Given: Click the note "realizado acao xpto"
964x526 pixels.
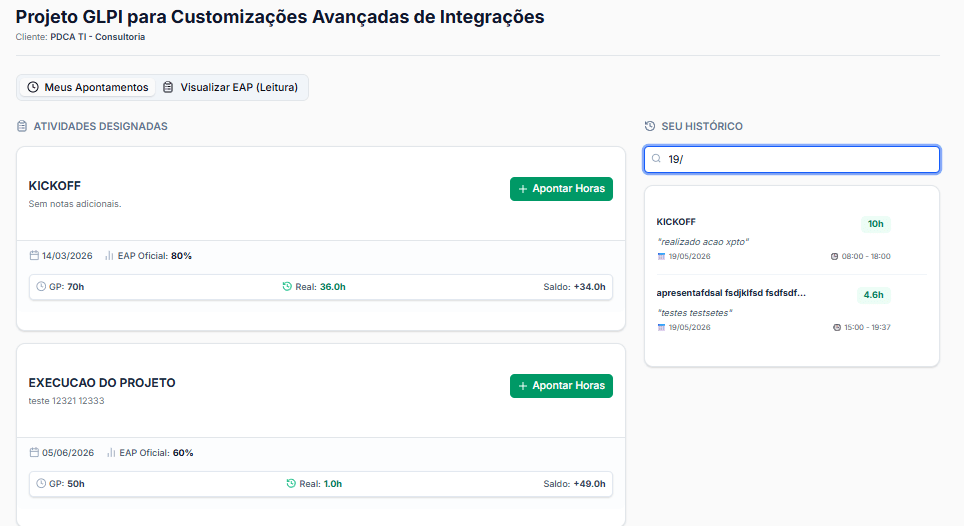Looking at the screenshot, I should (703, 242).
